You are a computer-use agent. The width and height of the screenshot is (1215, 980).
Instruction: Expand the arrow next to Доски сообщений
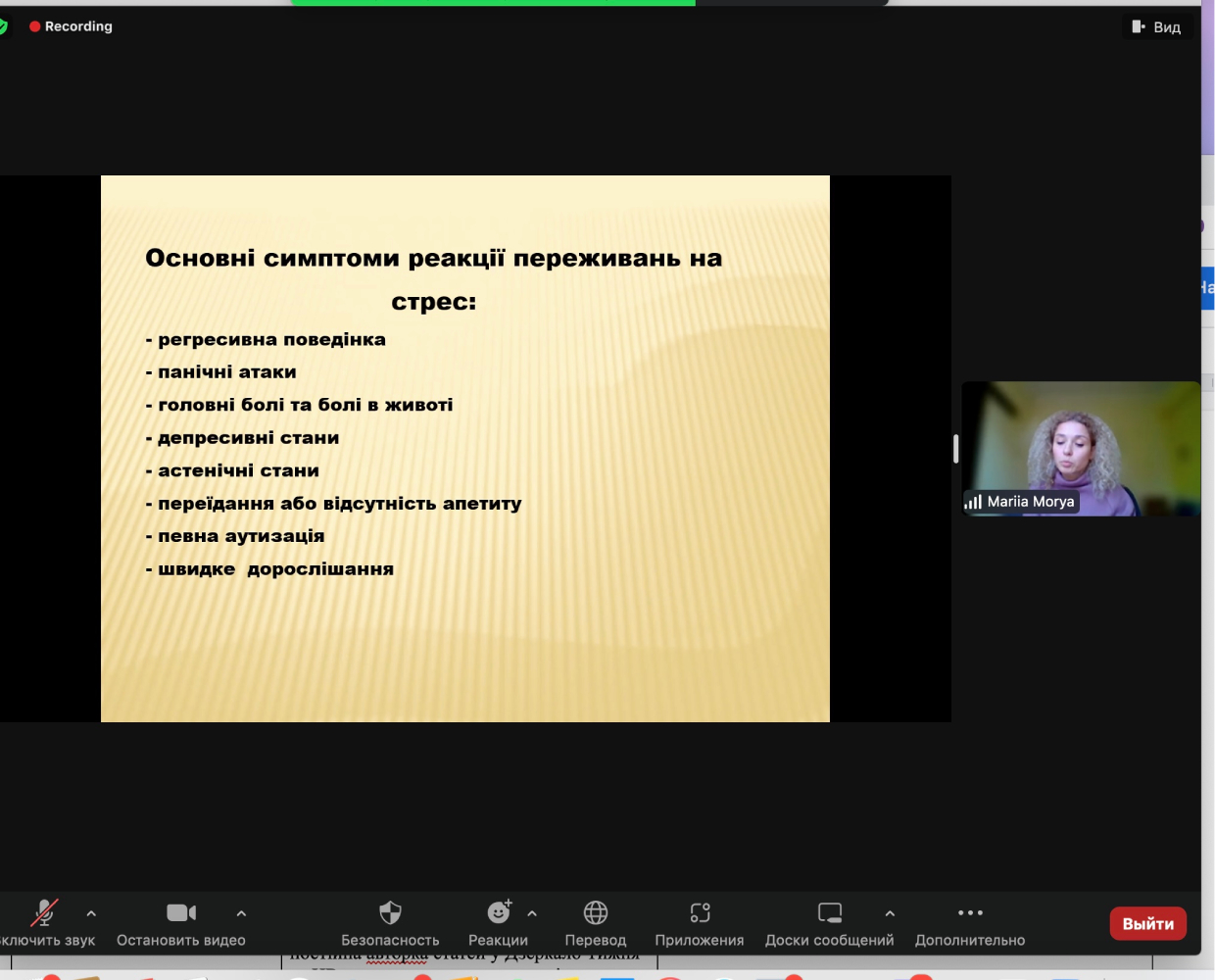click(890, 913)
